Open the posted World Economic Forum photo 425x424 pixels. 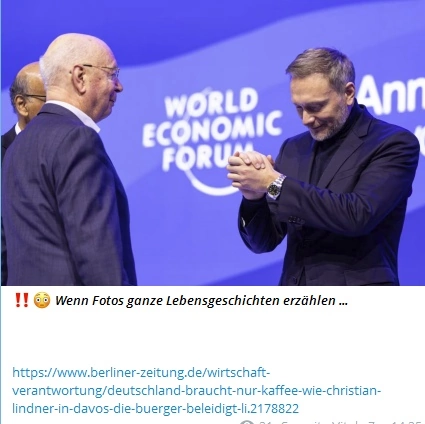[x=213, y=143]
